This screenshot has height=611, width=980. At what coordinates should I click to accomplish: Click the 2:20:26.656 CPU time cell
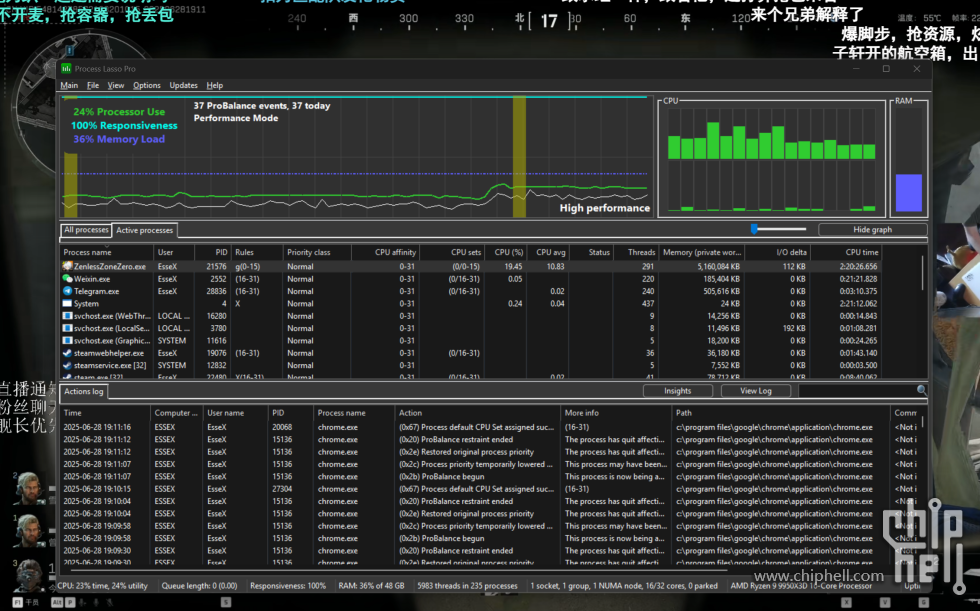(x=858, y=266)
